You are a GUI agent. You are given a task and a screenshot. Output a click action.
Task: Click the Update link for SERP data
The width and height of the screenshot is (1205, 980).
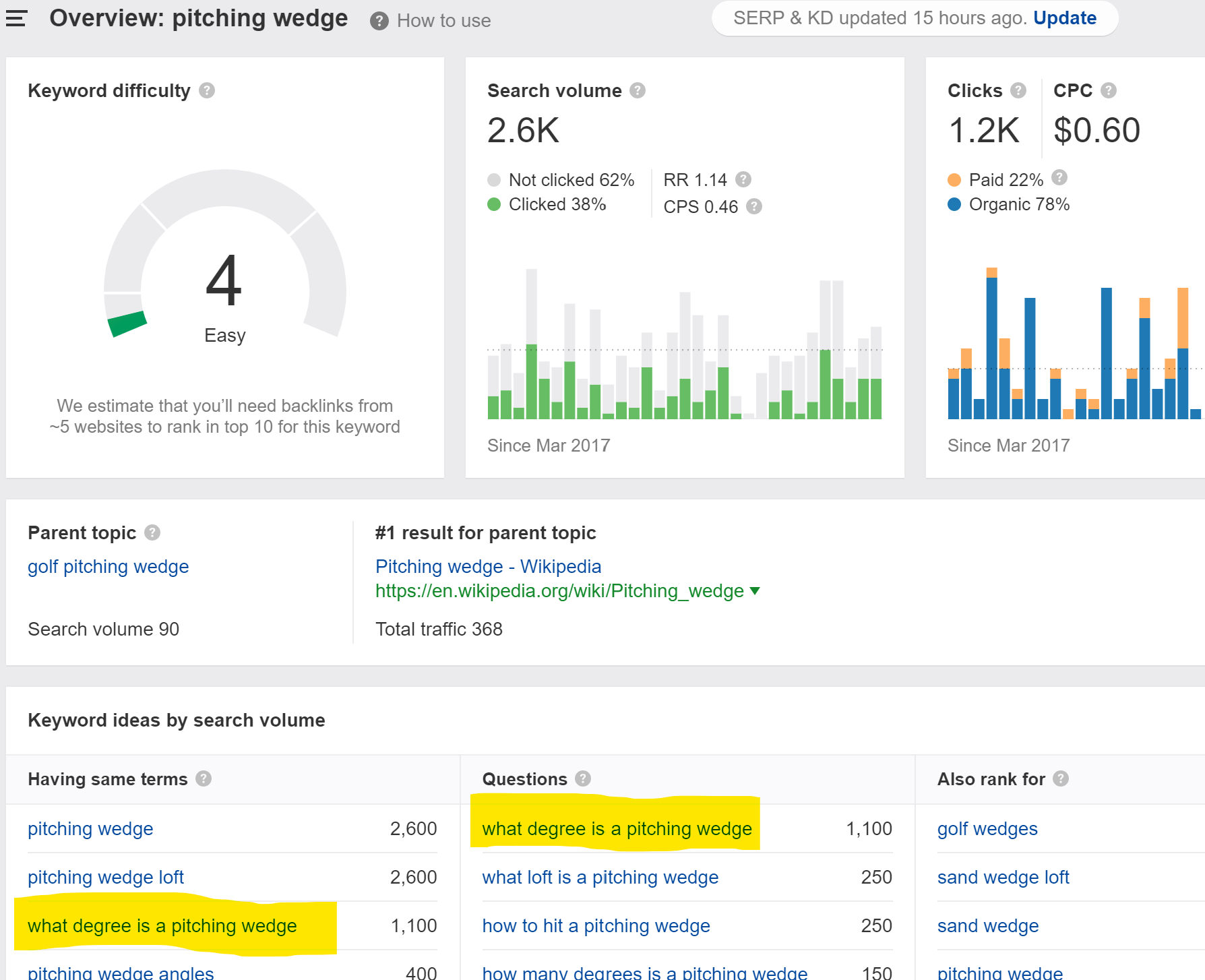(1064, 18)
